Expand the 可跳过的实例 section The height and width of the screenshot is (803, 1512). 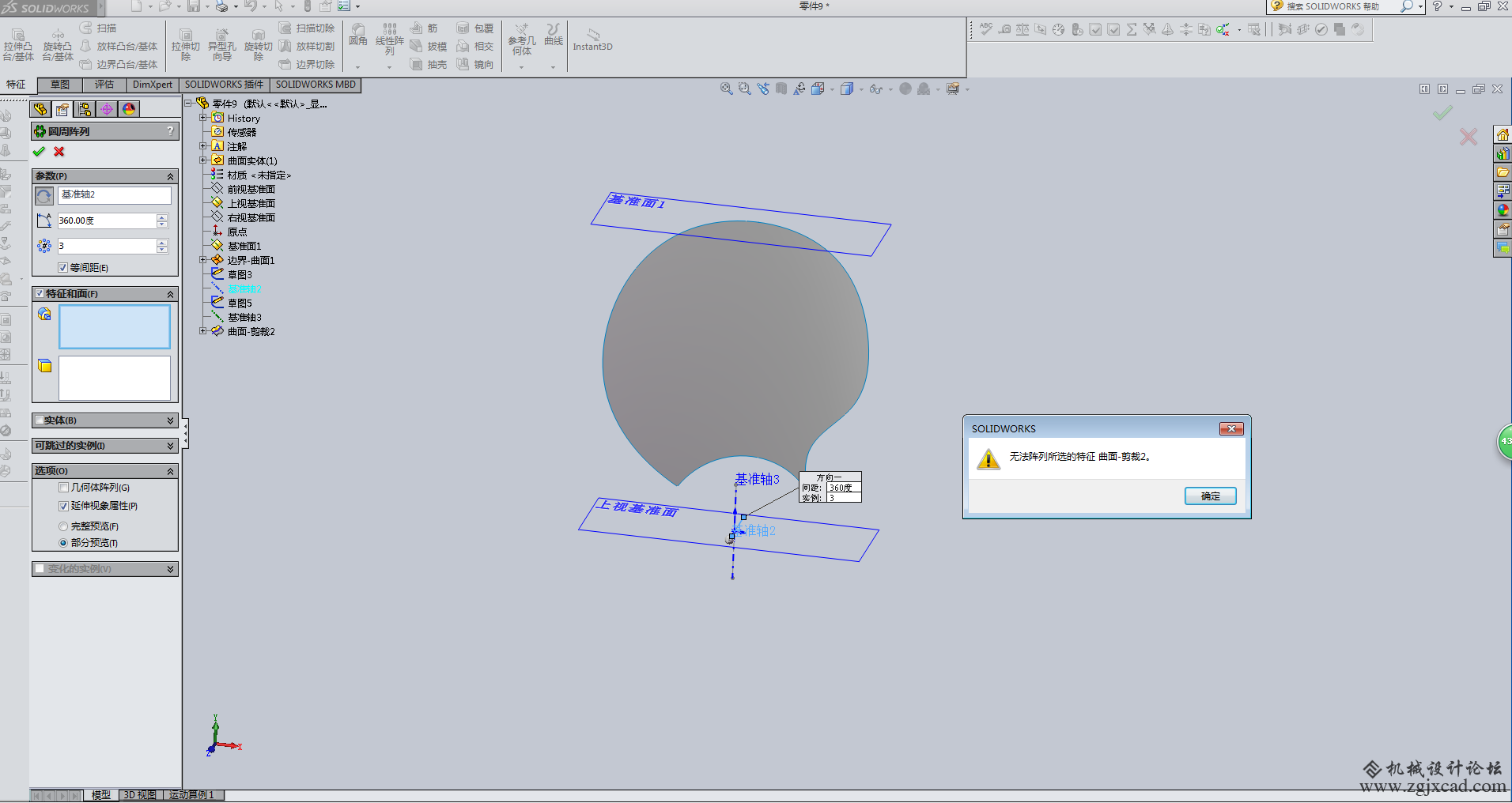click(x=170, y=446)
